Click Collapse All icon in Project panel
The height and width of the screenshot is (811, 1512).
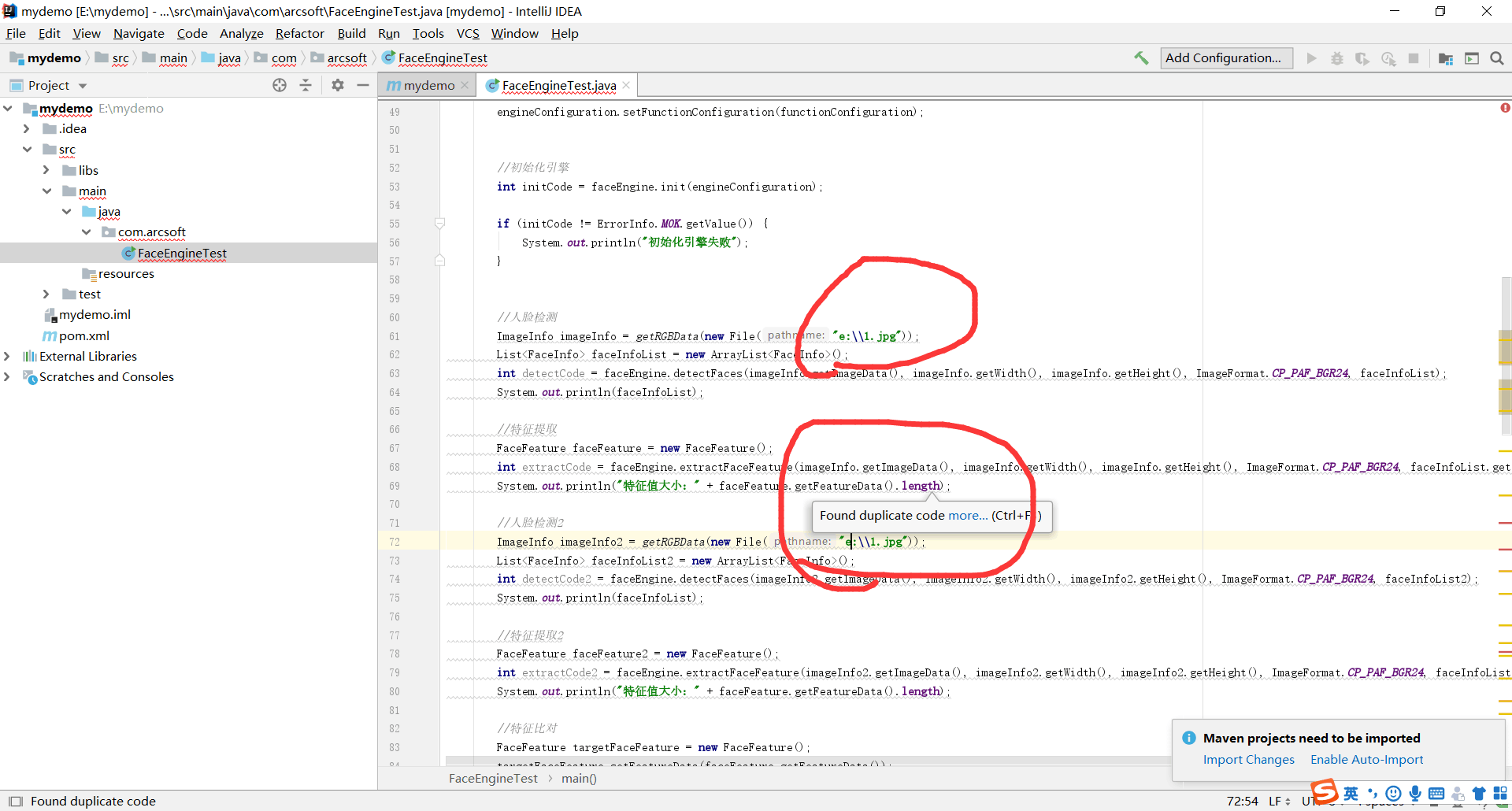[x=306, y=85]
